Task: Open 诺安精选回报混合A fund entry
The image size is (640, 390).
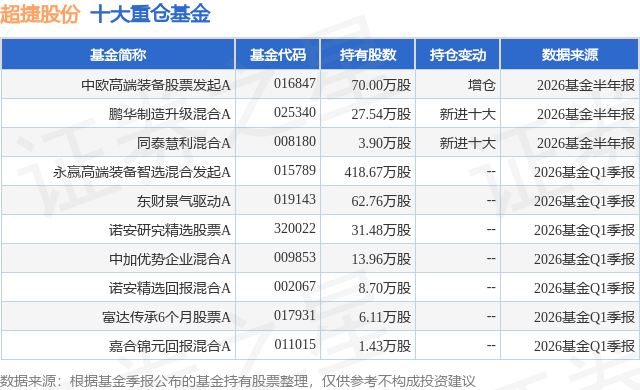Action: point(170,288)
